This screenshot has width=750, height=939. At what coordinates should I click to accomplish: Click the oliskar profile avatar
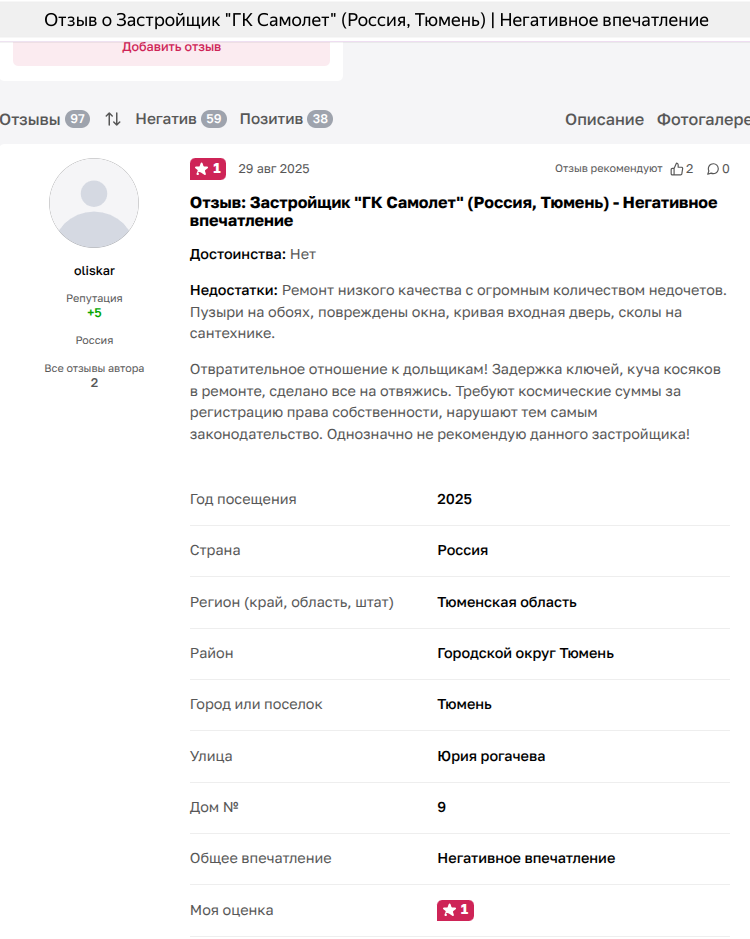click(x=94, y=203)
